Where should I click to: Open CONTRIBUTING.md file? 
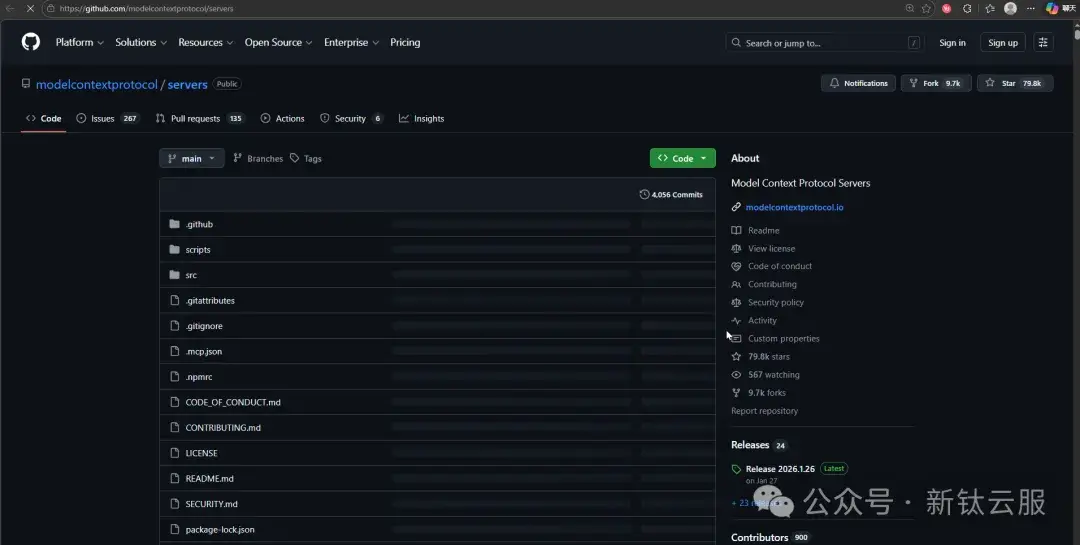[x=223, y=428]
